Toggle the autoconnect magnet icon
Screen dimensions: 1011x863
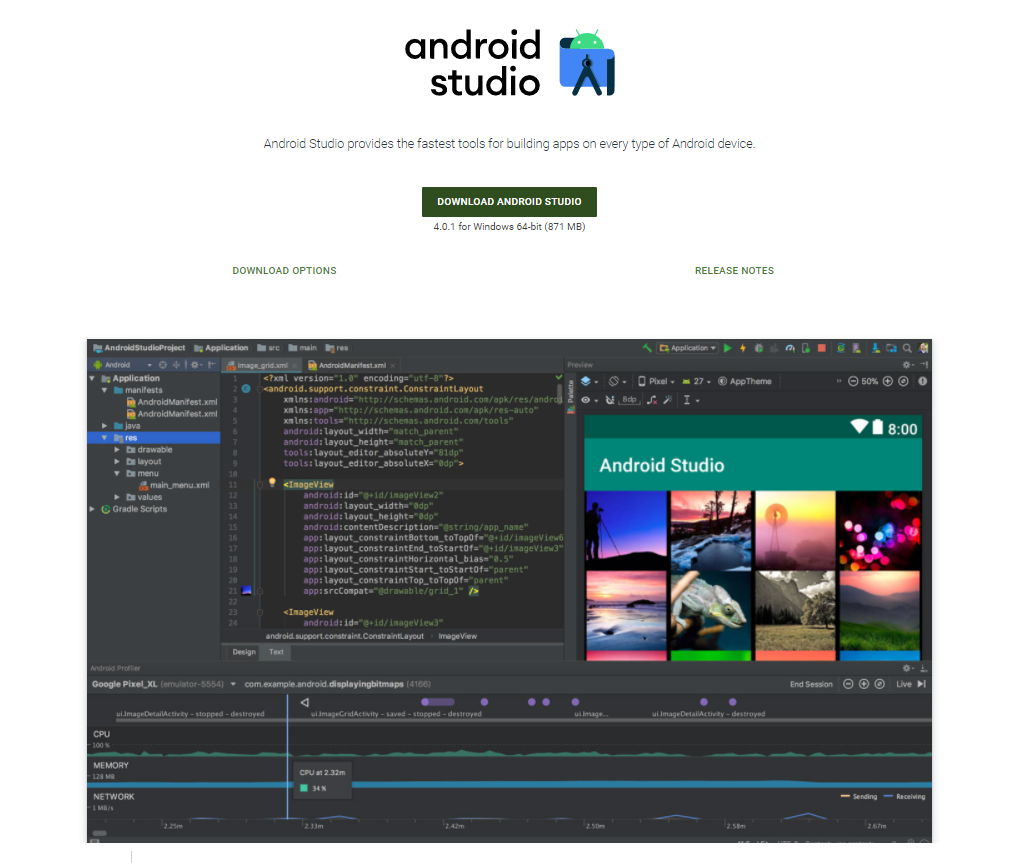610,400
